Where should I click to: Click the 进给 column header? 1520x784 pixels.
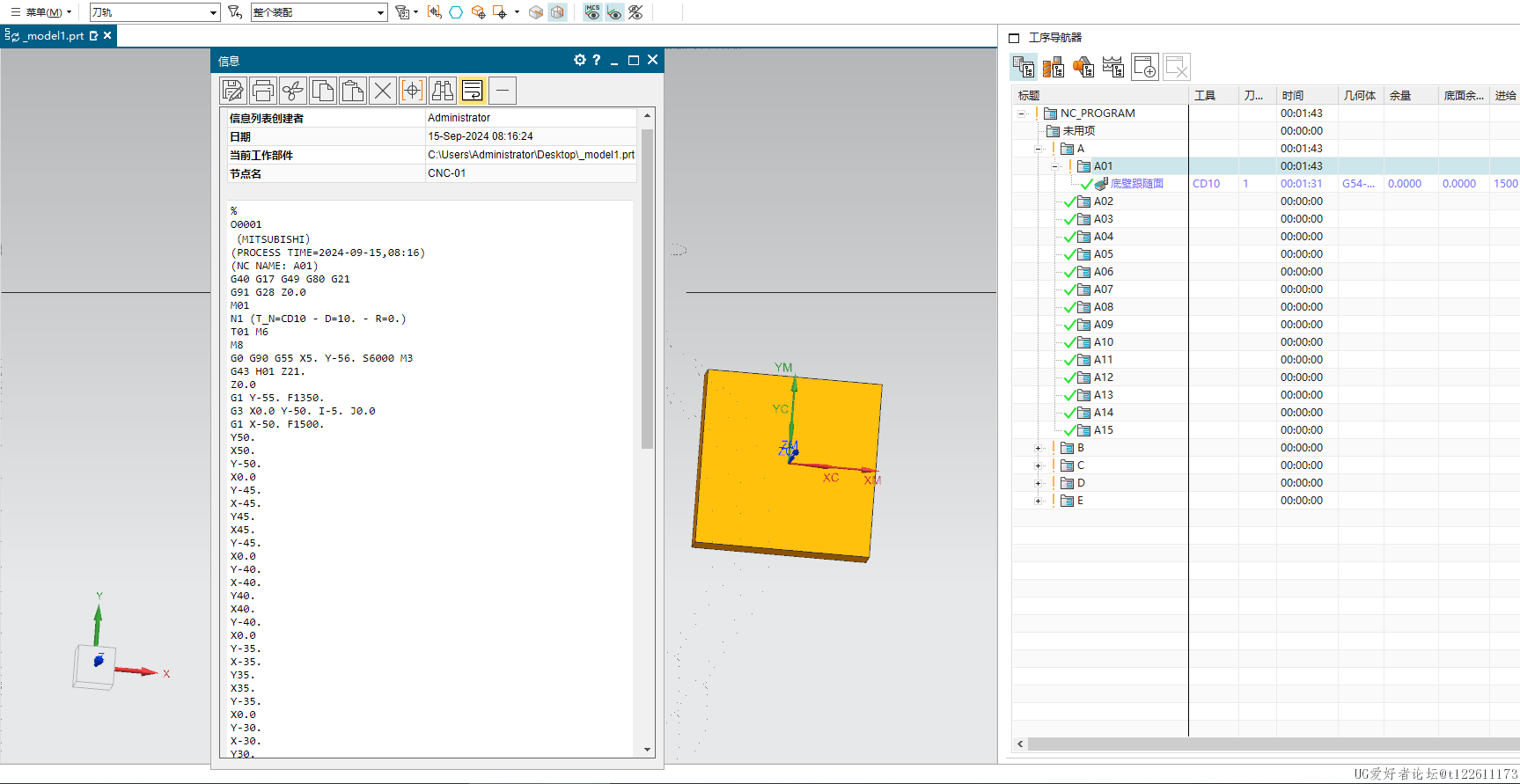coord(1506,95)
